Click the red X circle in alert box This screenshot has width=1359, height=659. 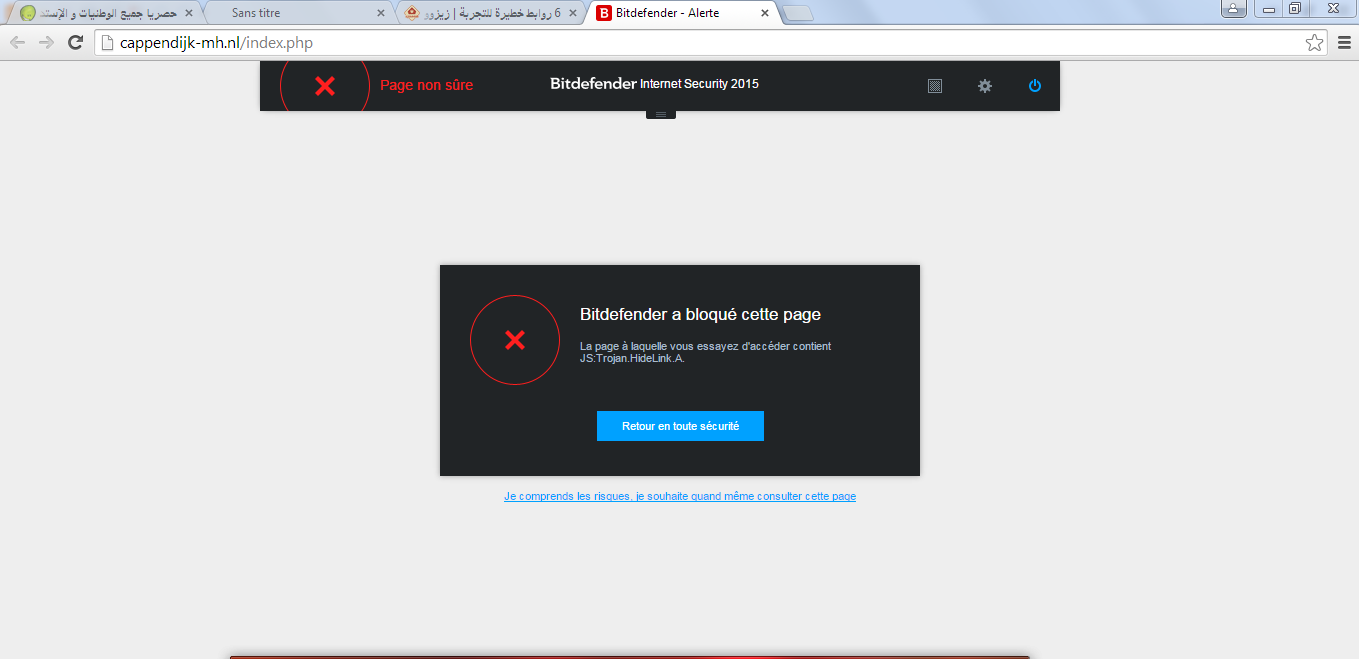click(515, 340)
